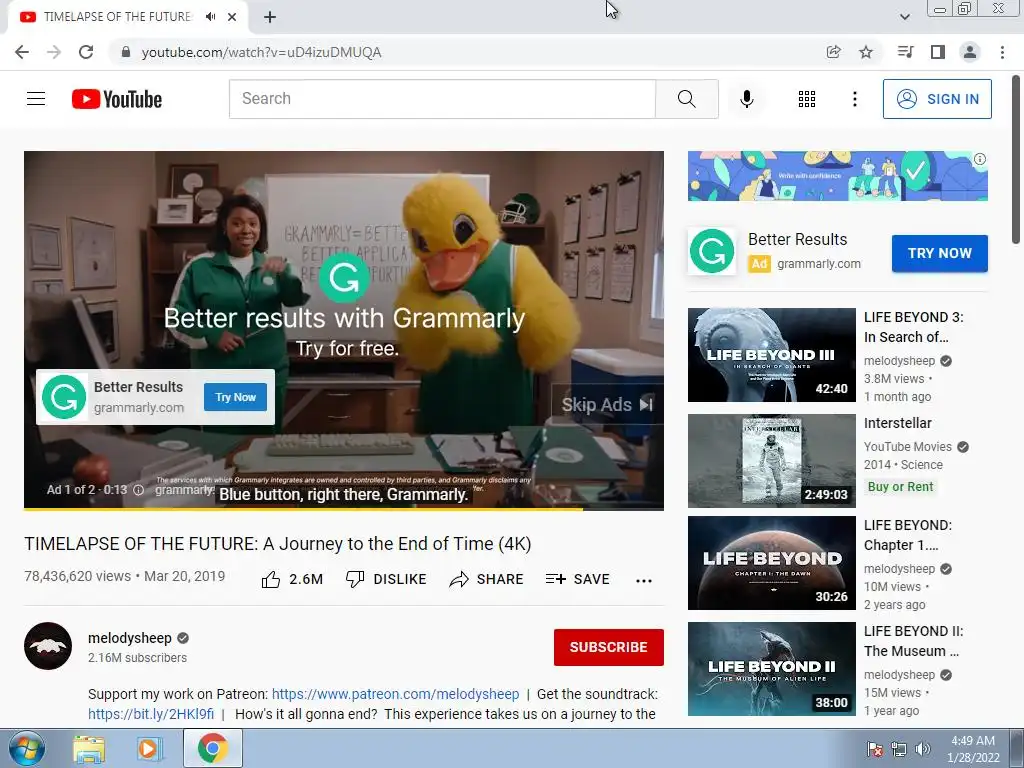Start voice search with the microphone icon

[x=747, y=99]
